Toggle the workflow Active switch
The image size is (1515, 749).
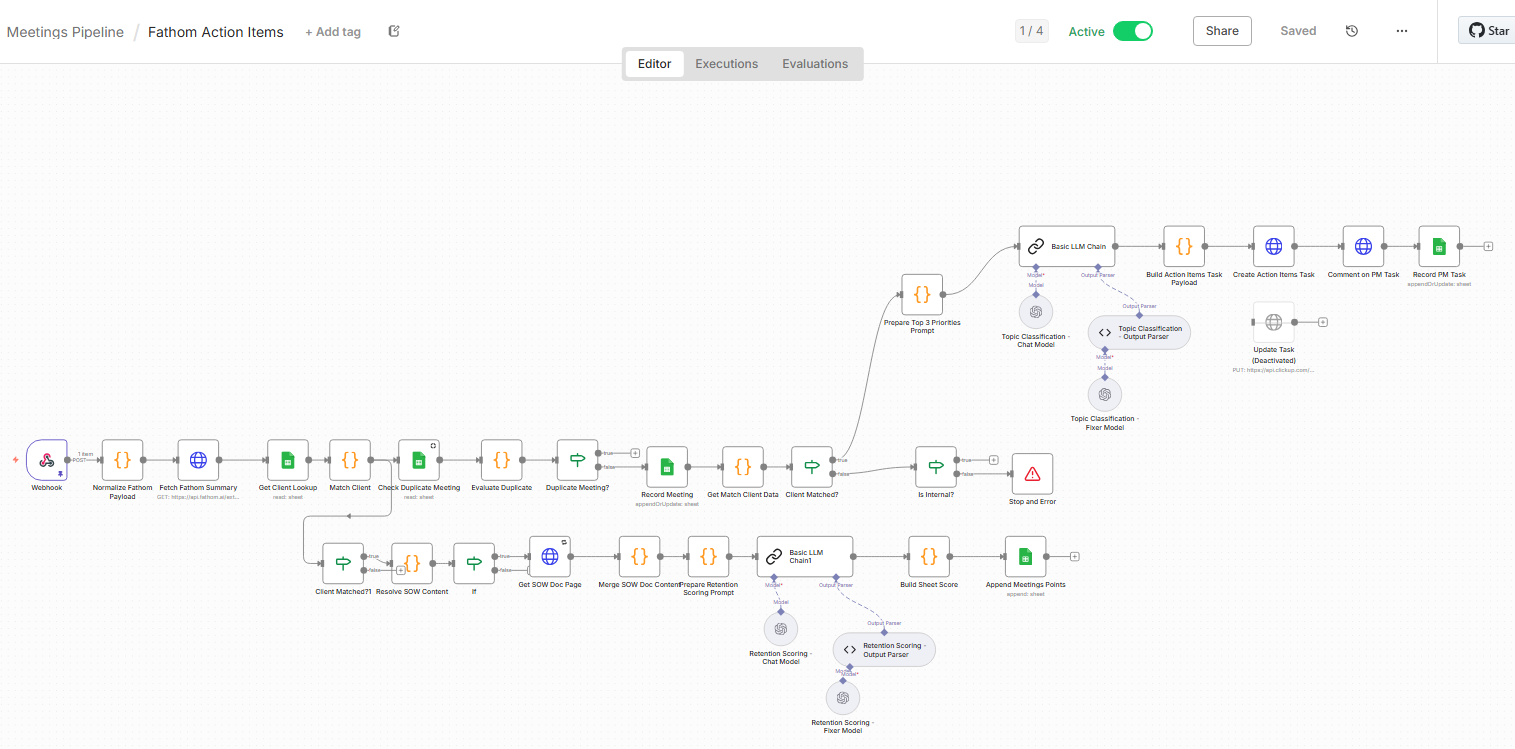[1133, 31]
